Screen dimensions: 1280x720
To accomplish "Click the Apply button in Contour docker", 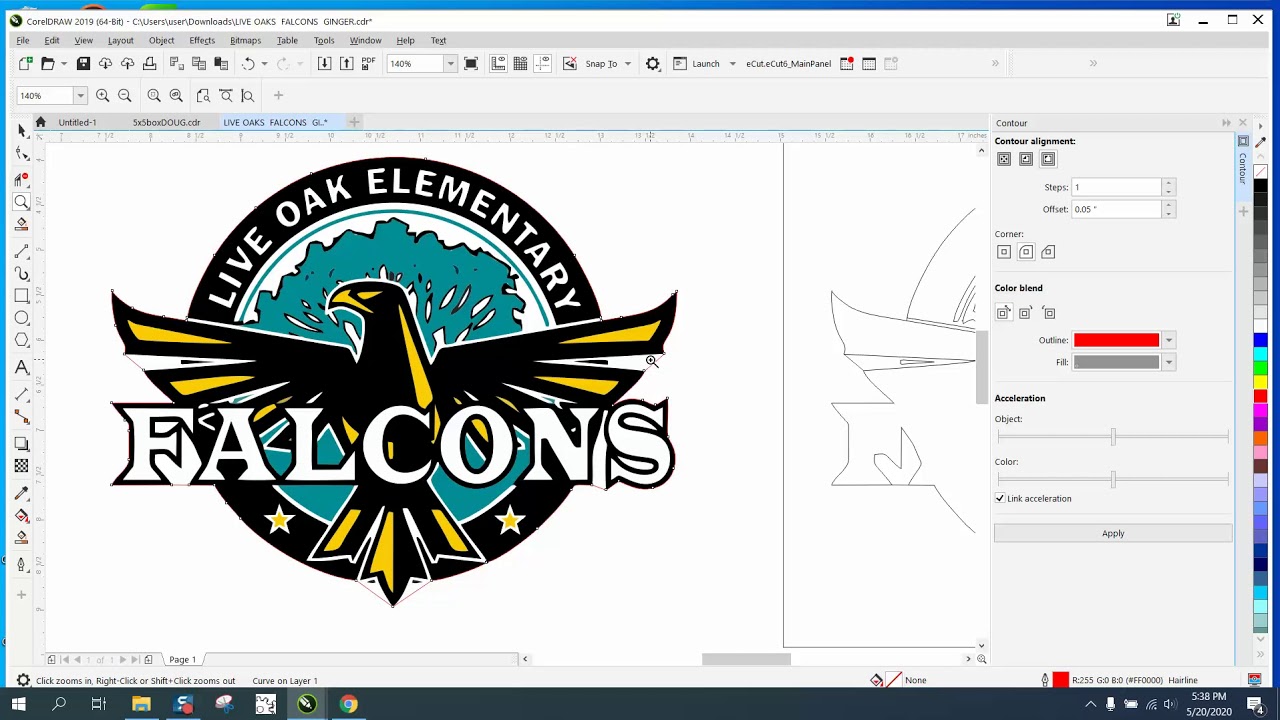I will click(1113, 533).
